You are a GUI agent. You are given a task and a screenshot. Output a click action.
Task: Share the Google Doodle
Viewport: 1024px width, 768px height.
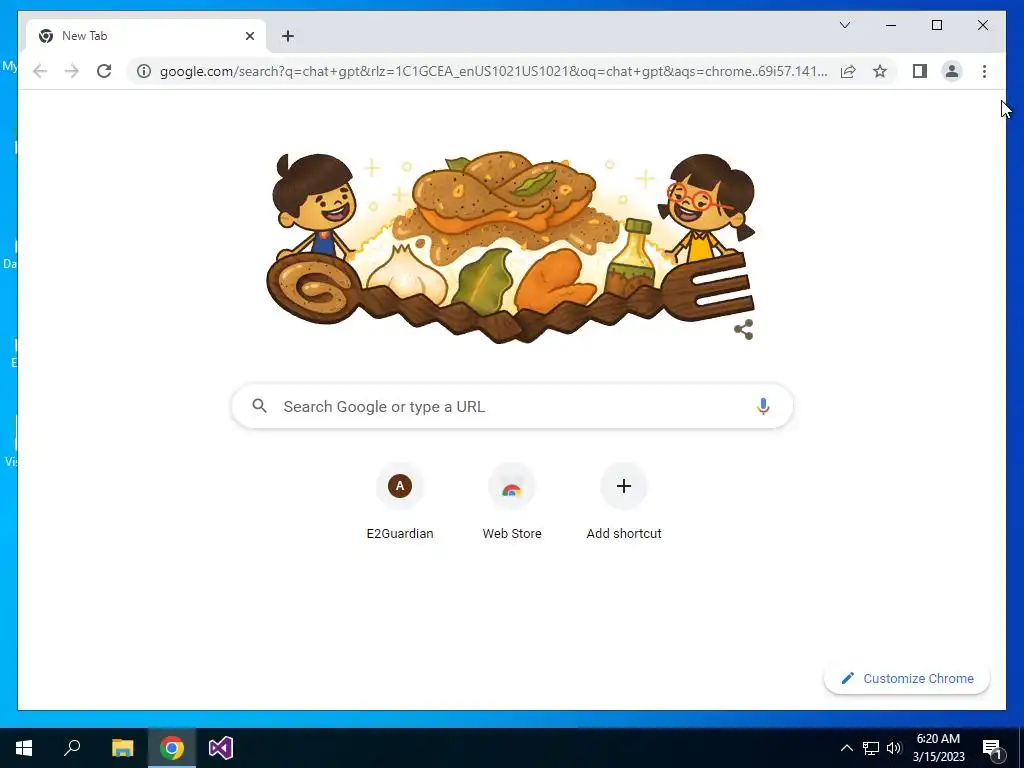tap(743, 329)
